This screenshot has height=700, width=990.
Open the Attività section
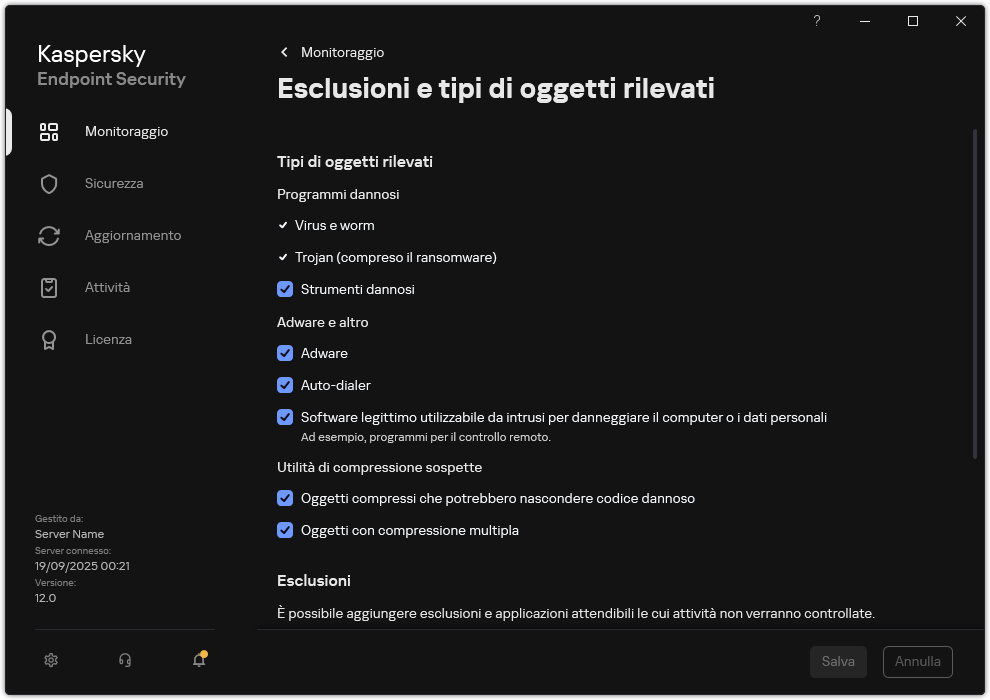click(x=107, y=287)
